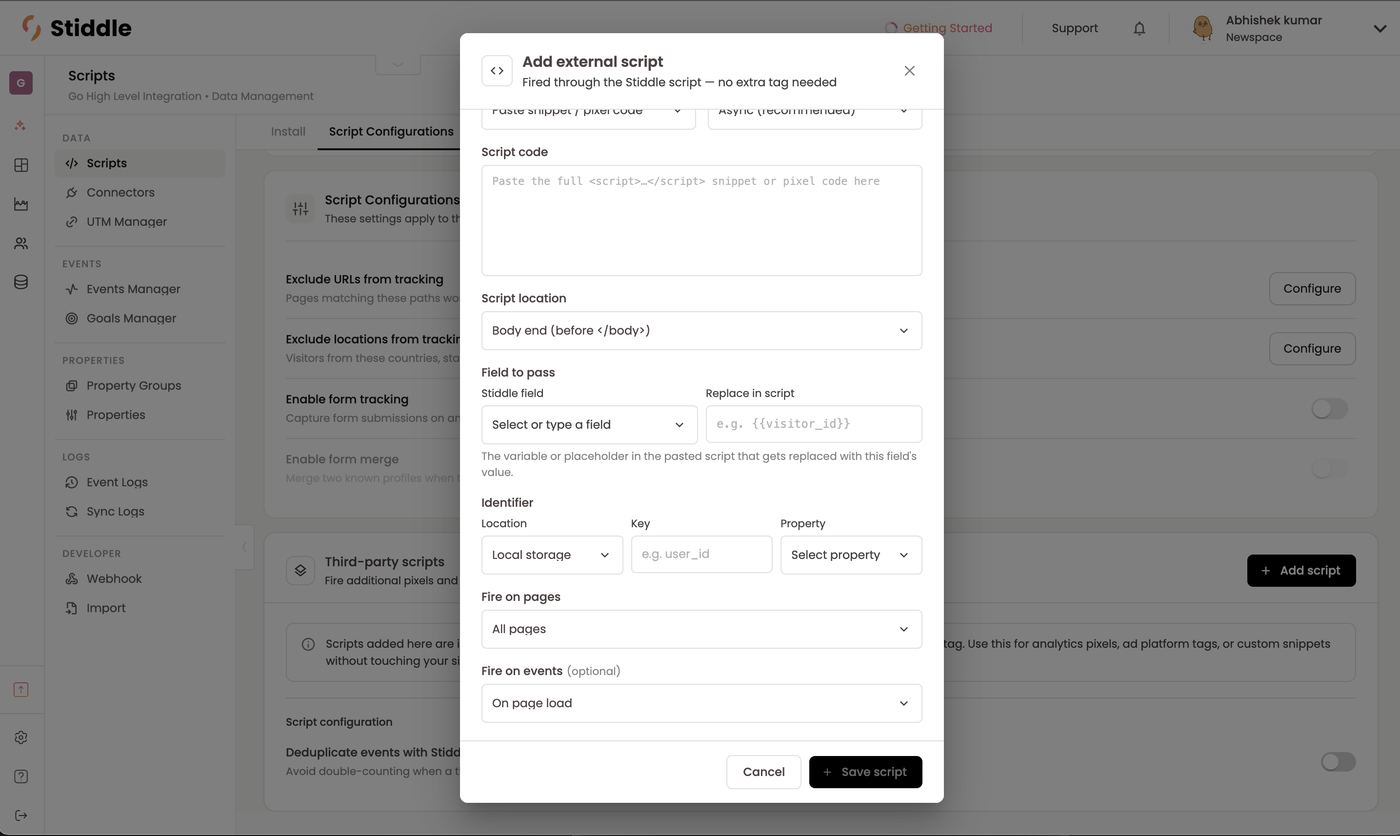
Task: Select Connectors in the sidebar
Action: tap(140, 192)
